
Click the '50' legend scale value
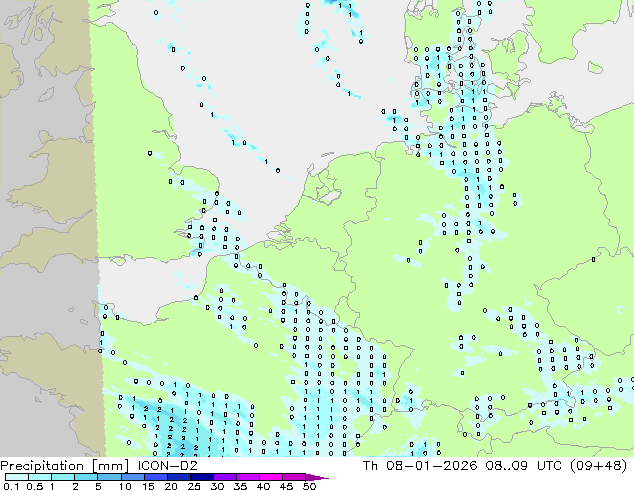point(309,486)
